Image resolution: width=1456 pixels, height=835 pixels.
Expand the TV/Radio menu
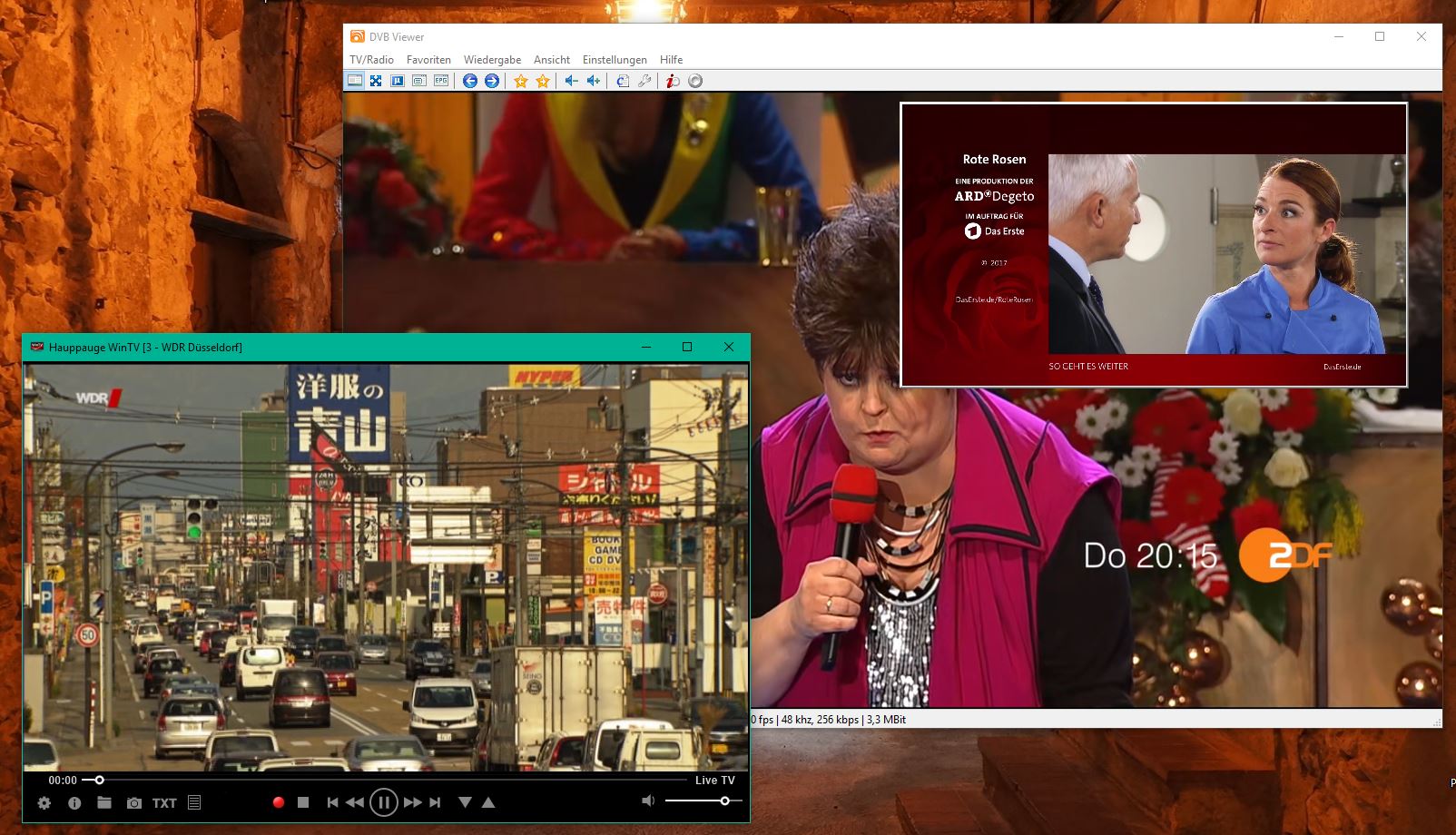click(371, 60)
